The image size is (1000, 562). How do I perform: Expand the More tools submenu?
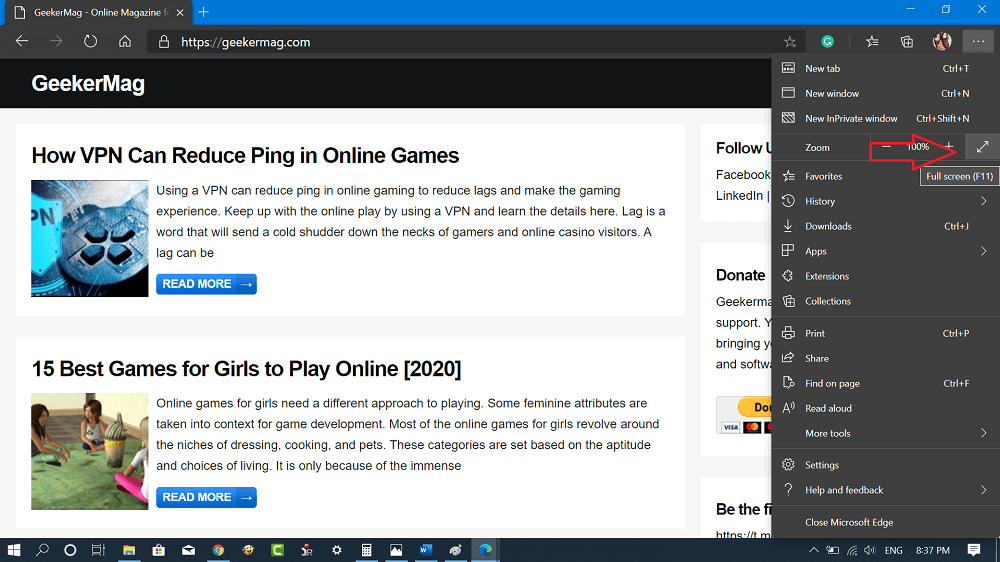(885, 433)
